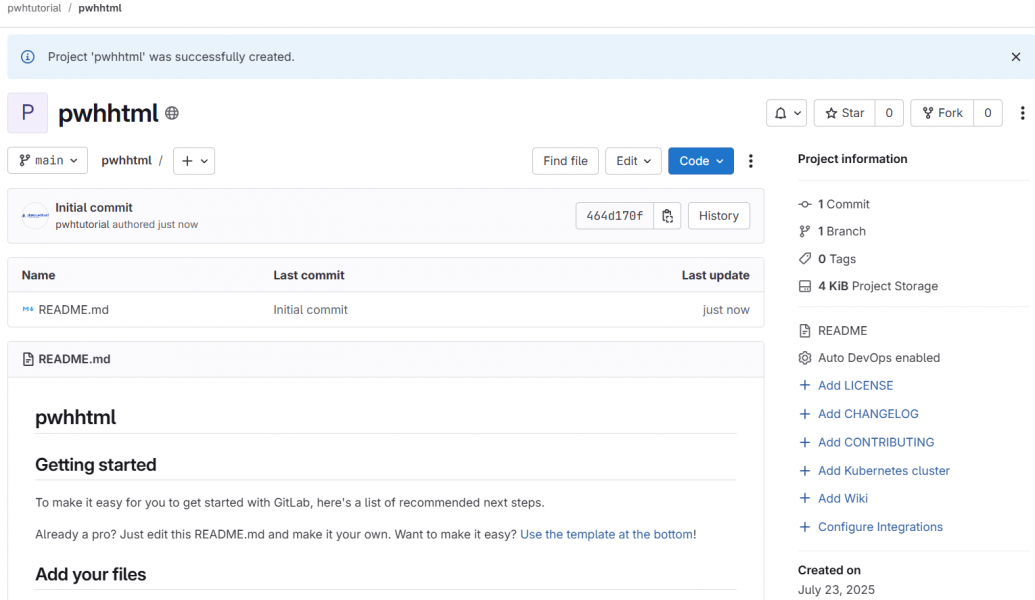Dismiss the project created alert

pos(1015,57)
